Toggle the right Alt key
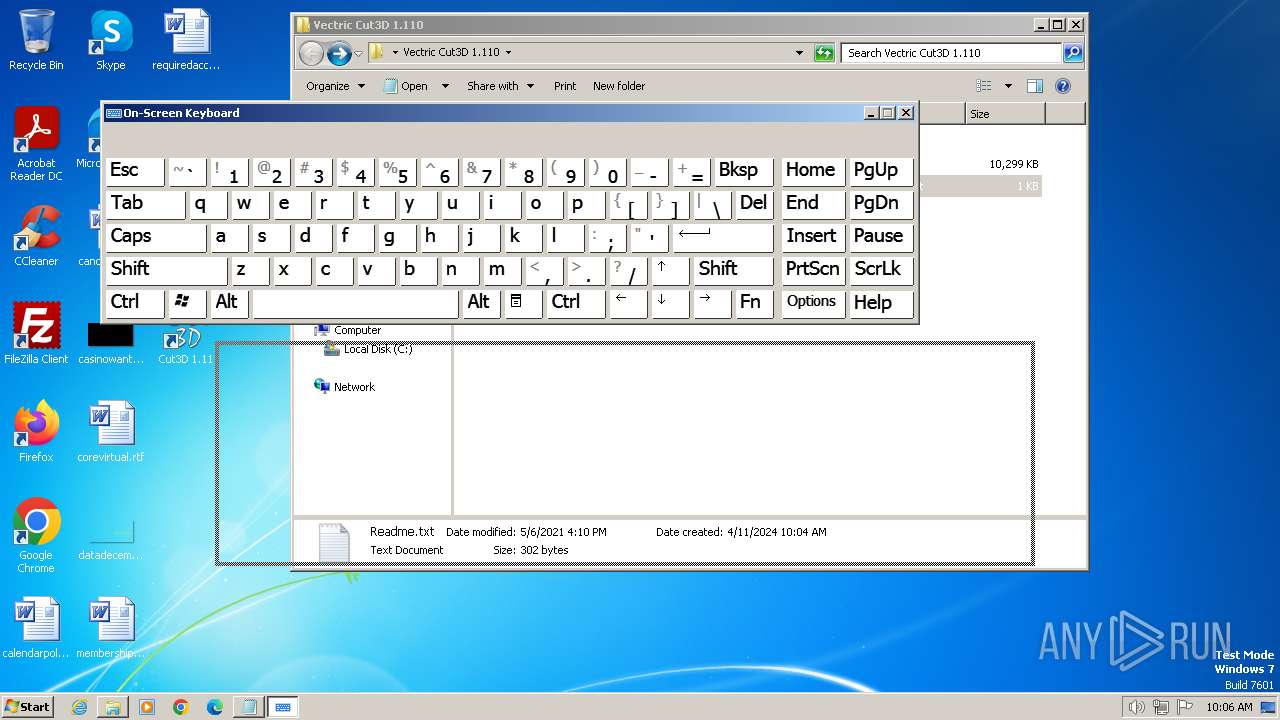 click(x=482, y=303)
